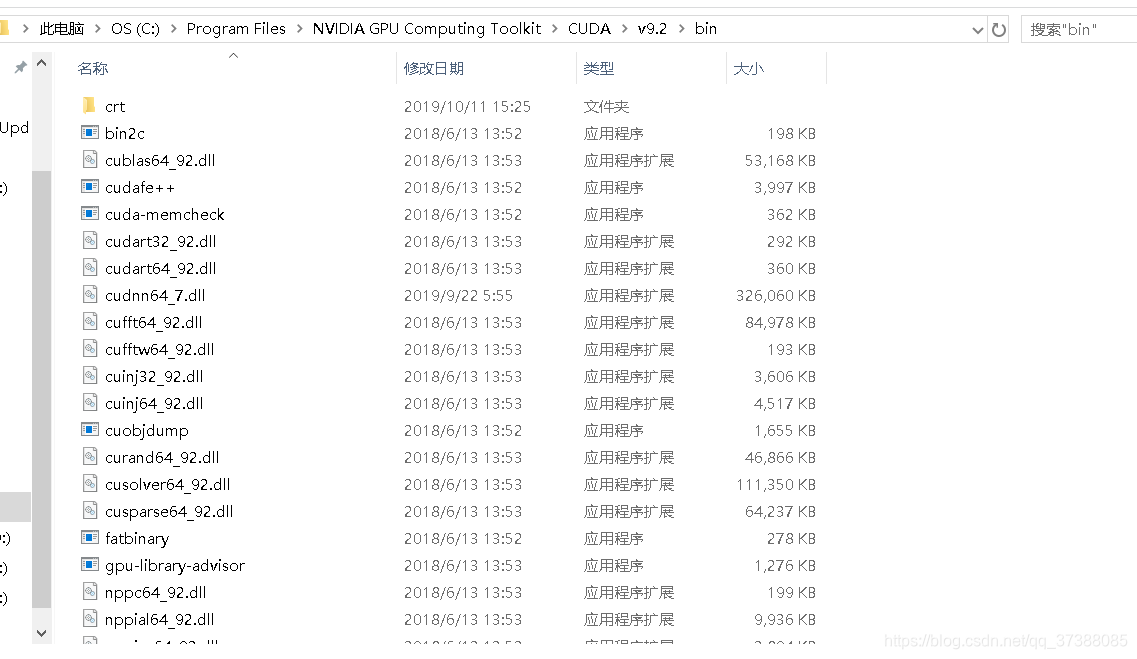Click the 文件夹 type of crt
1137x659 pixels.
[x=606, y=107]
